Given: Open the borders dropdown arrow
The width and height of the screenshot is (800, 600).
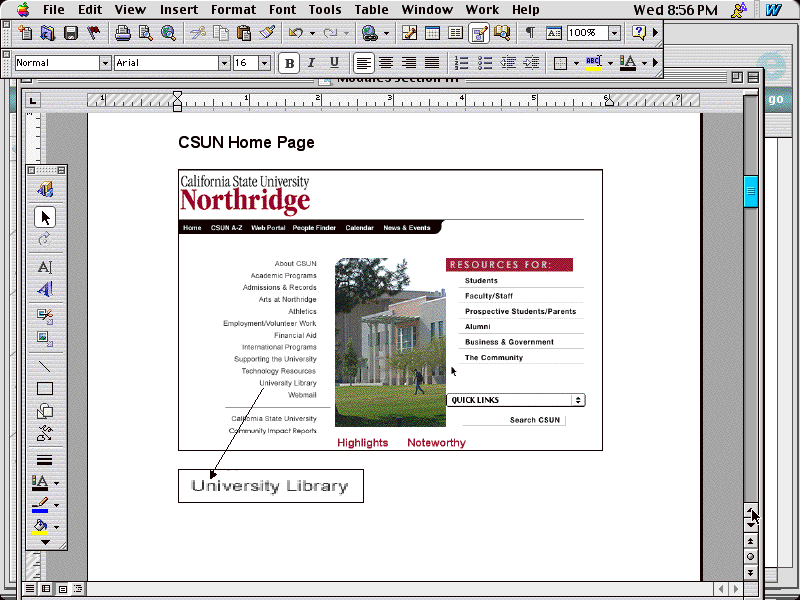Looking at the screenshot, I should pyautogui.click(x=576, y=63).
